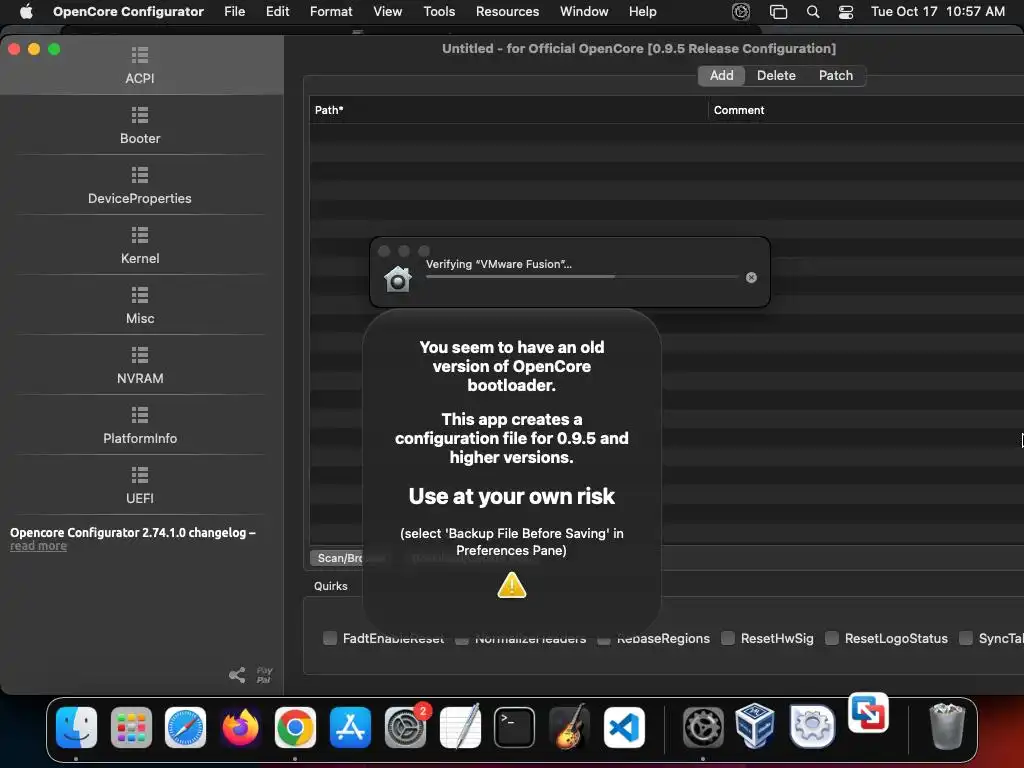Toggle the SyncTableIds checkbox
Image resolution: width=1024 pixels, height=768 pixels.
966,638
